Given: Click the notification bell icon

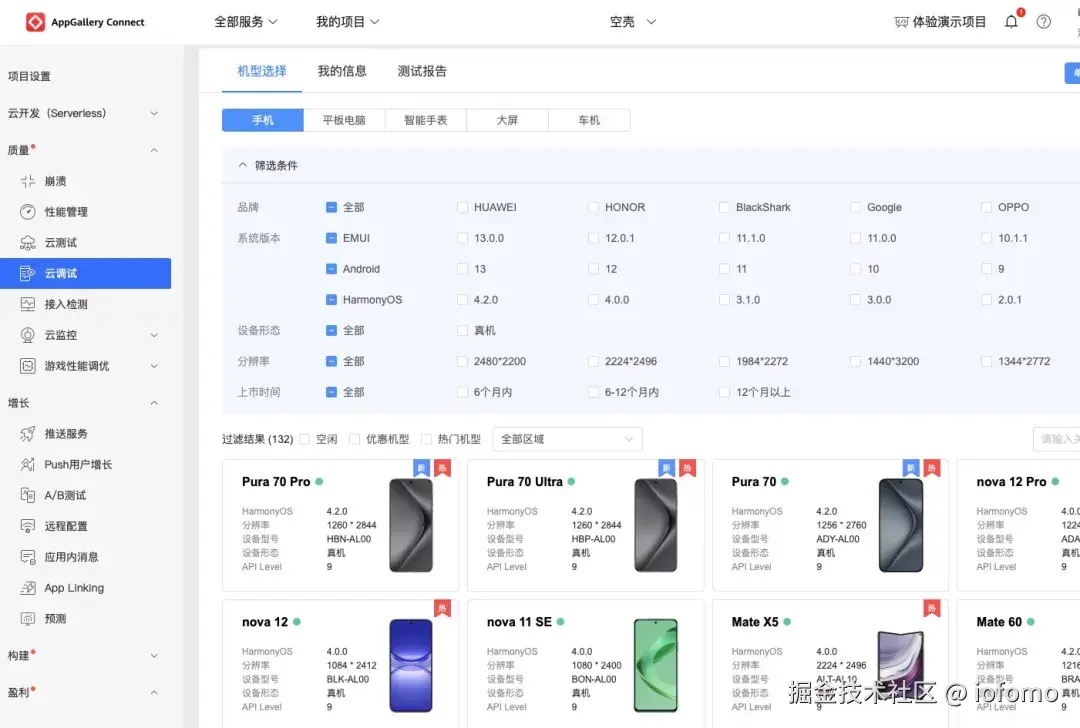Looking at the screenshot, I should 1011,20.
